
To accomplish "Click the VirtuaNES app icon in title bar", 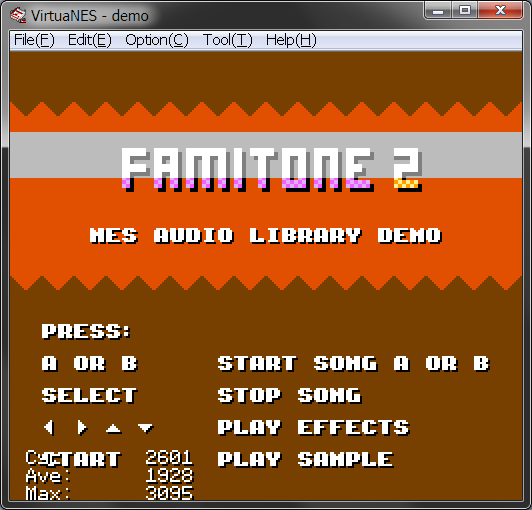I will click(18, 15).
